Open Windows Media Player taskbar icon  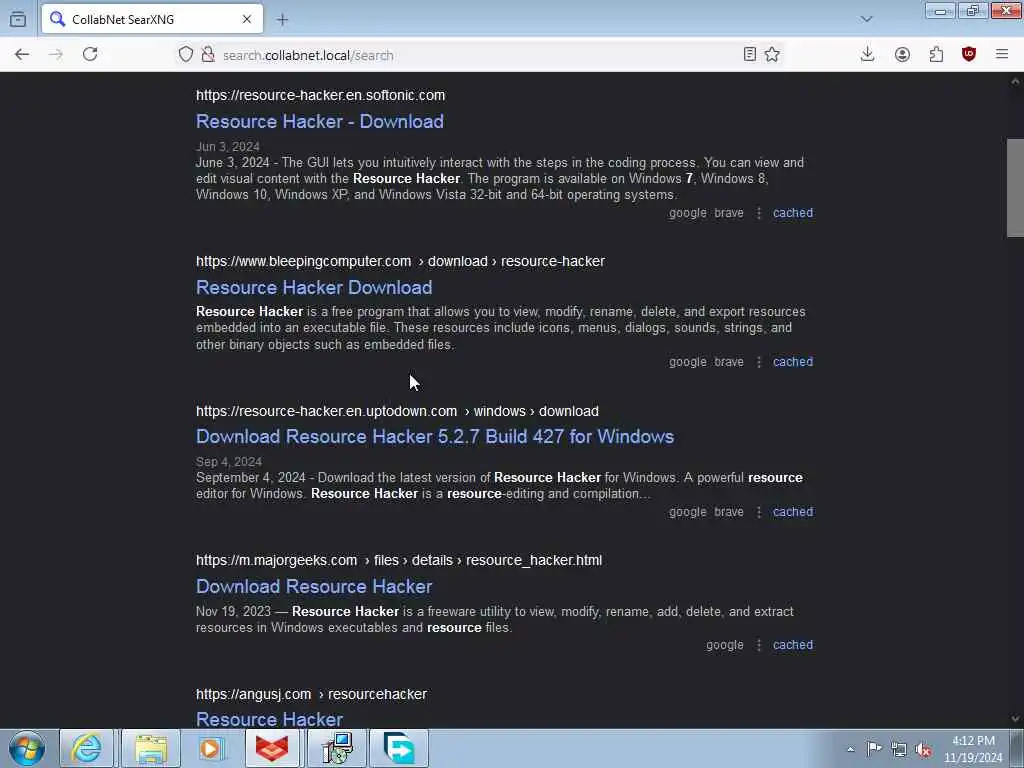(x=210, y=748)
